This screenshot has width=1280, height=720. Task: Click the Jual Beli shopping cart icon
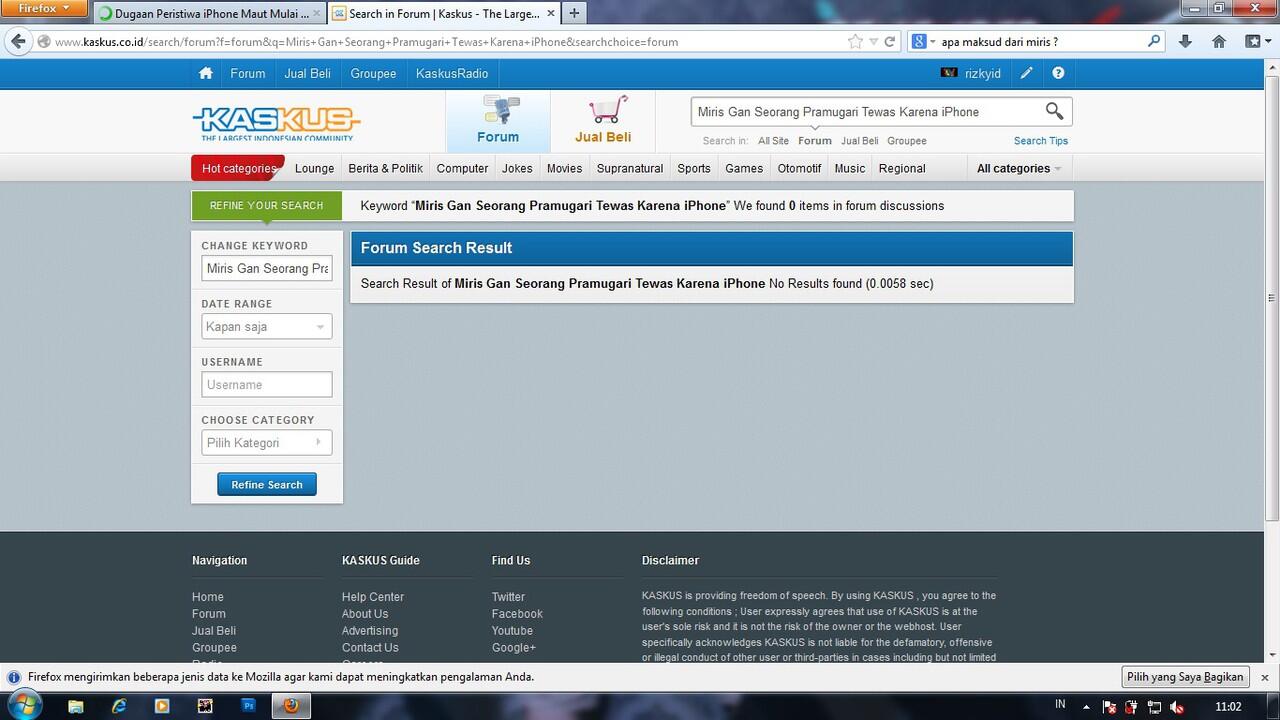[608, 110]
